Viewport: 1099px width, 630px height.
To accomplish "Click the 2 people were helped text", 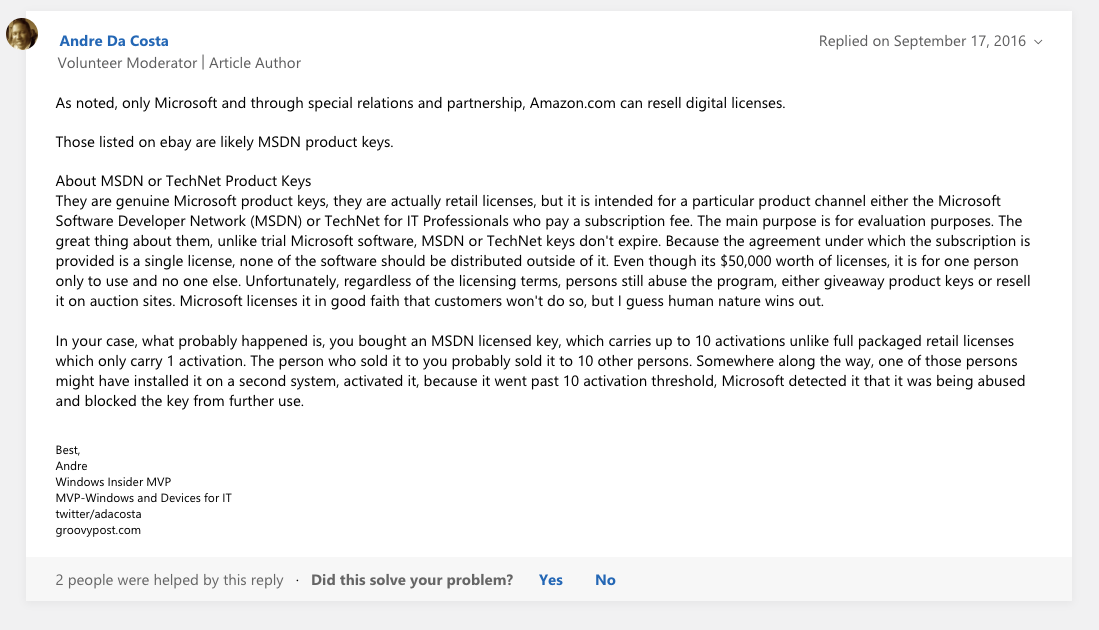I will pyautogui.click(x=169, y=580).
